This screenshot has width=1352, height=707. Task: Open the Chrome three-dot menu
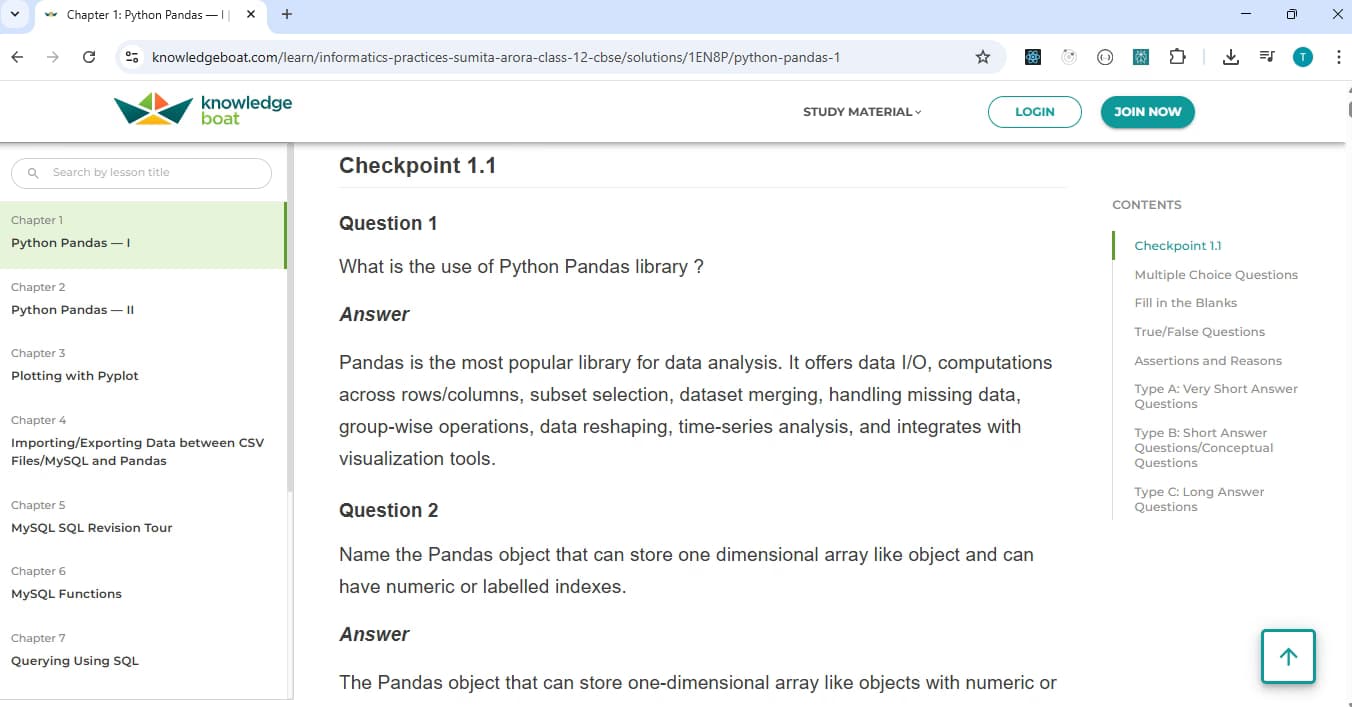(x=1338, y=57)
